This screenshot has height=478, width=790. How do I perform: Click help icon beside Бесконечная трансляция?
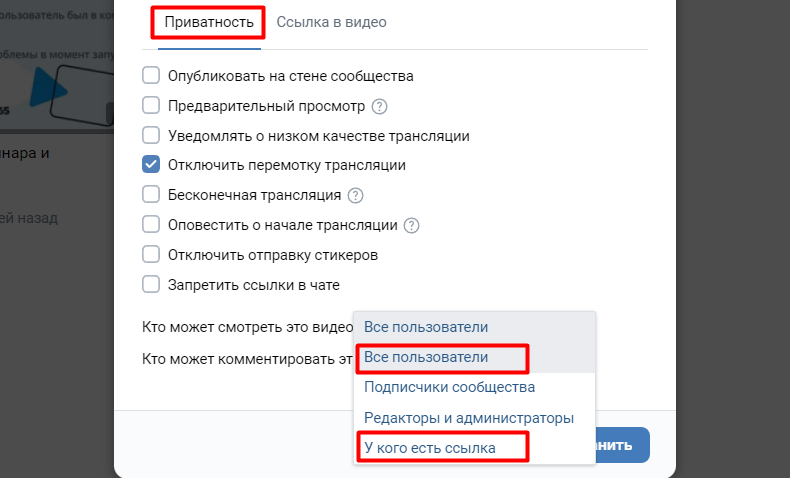point(355,196)
